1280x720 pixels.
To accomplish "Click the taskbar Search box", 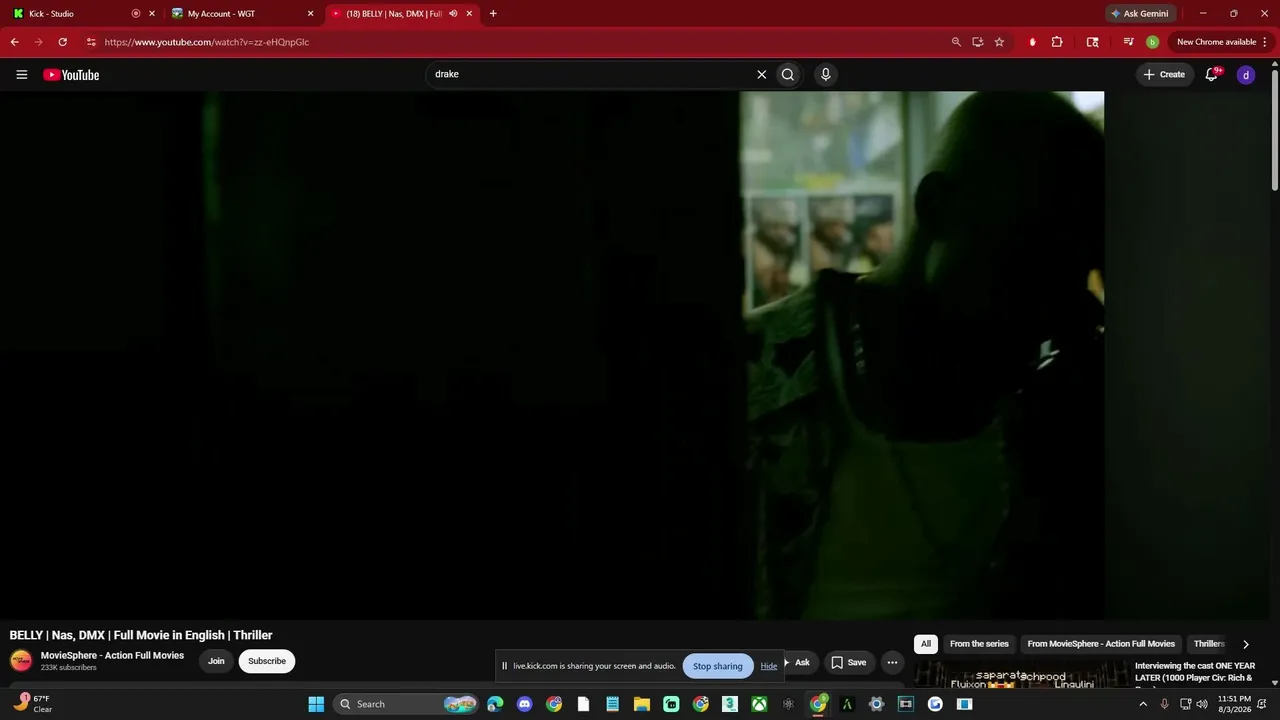I will click(x=406, y=704).
